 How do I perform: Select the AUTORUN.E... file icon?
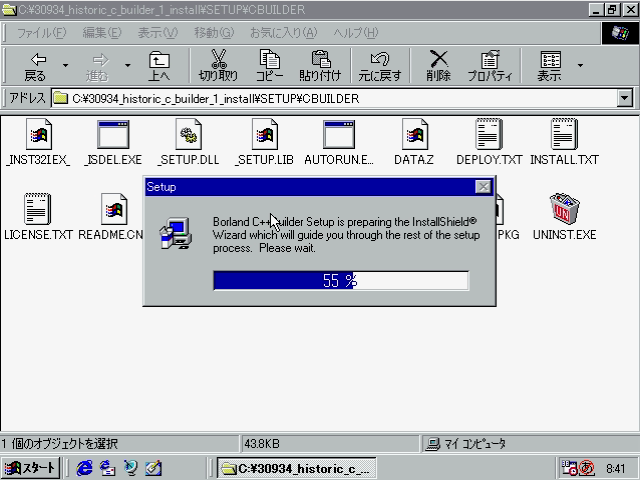click(339, 134)
